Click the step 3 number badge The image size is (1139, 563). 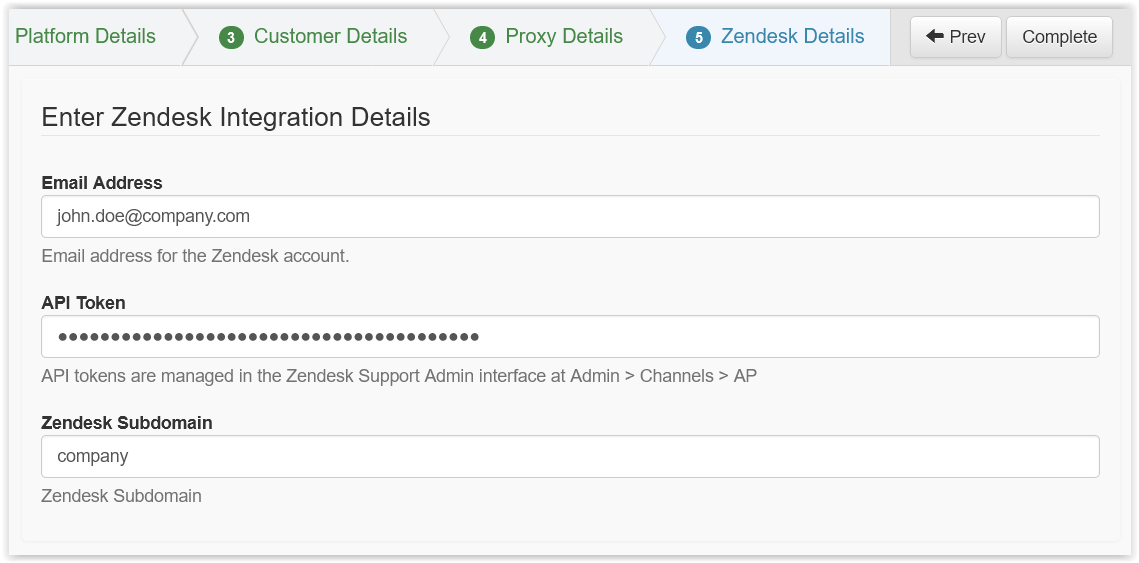tap(231, 38)
